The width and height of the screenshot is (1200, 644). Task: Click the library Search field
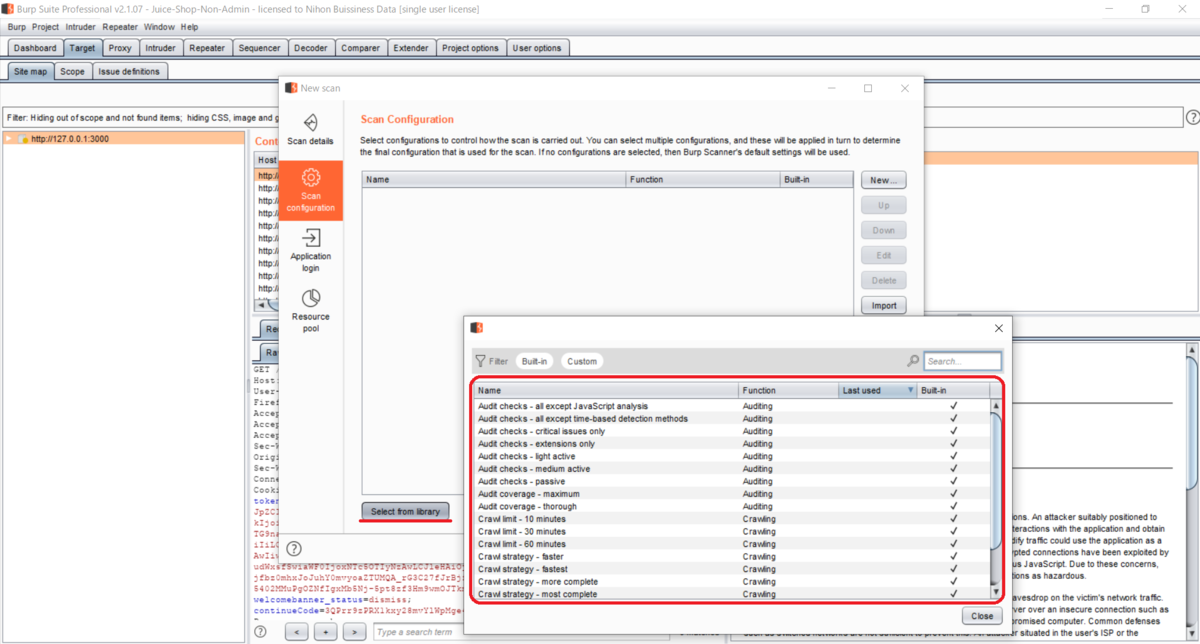point(962,361)
